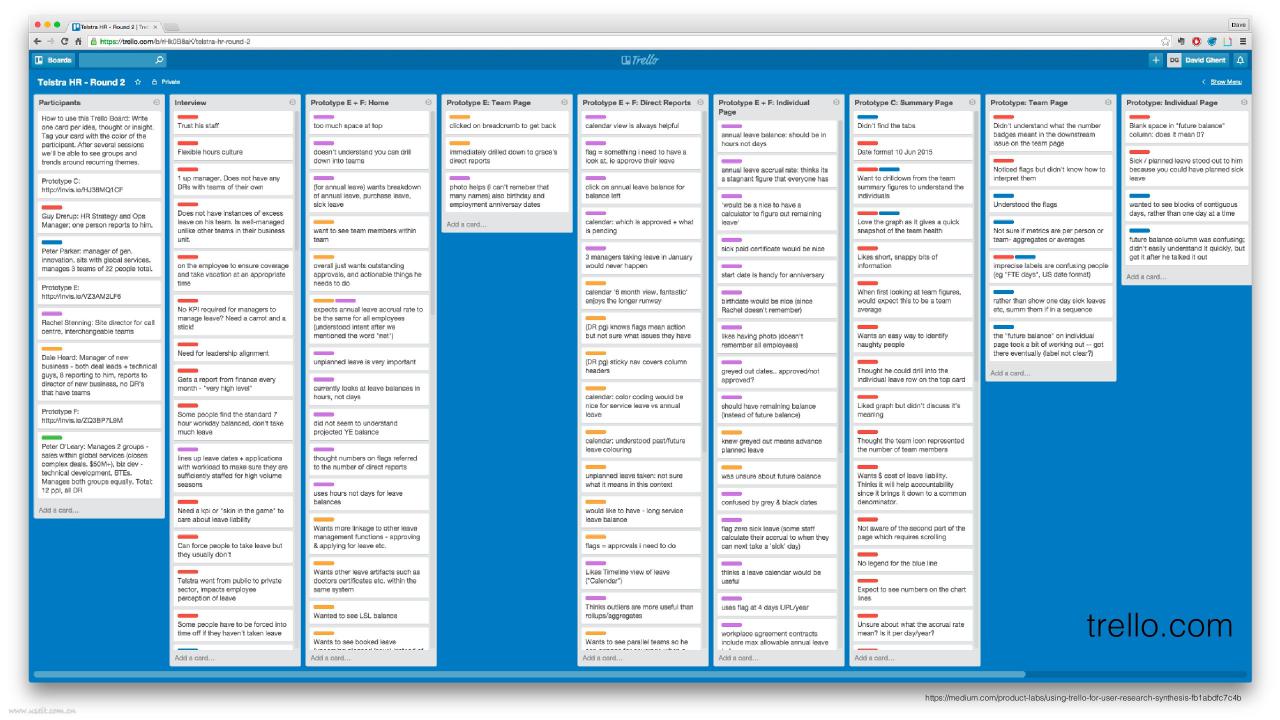Add a card to the Participants list
Image resolution: width=1280 pixels, height=720 pixels.
click(58, 510)
